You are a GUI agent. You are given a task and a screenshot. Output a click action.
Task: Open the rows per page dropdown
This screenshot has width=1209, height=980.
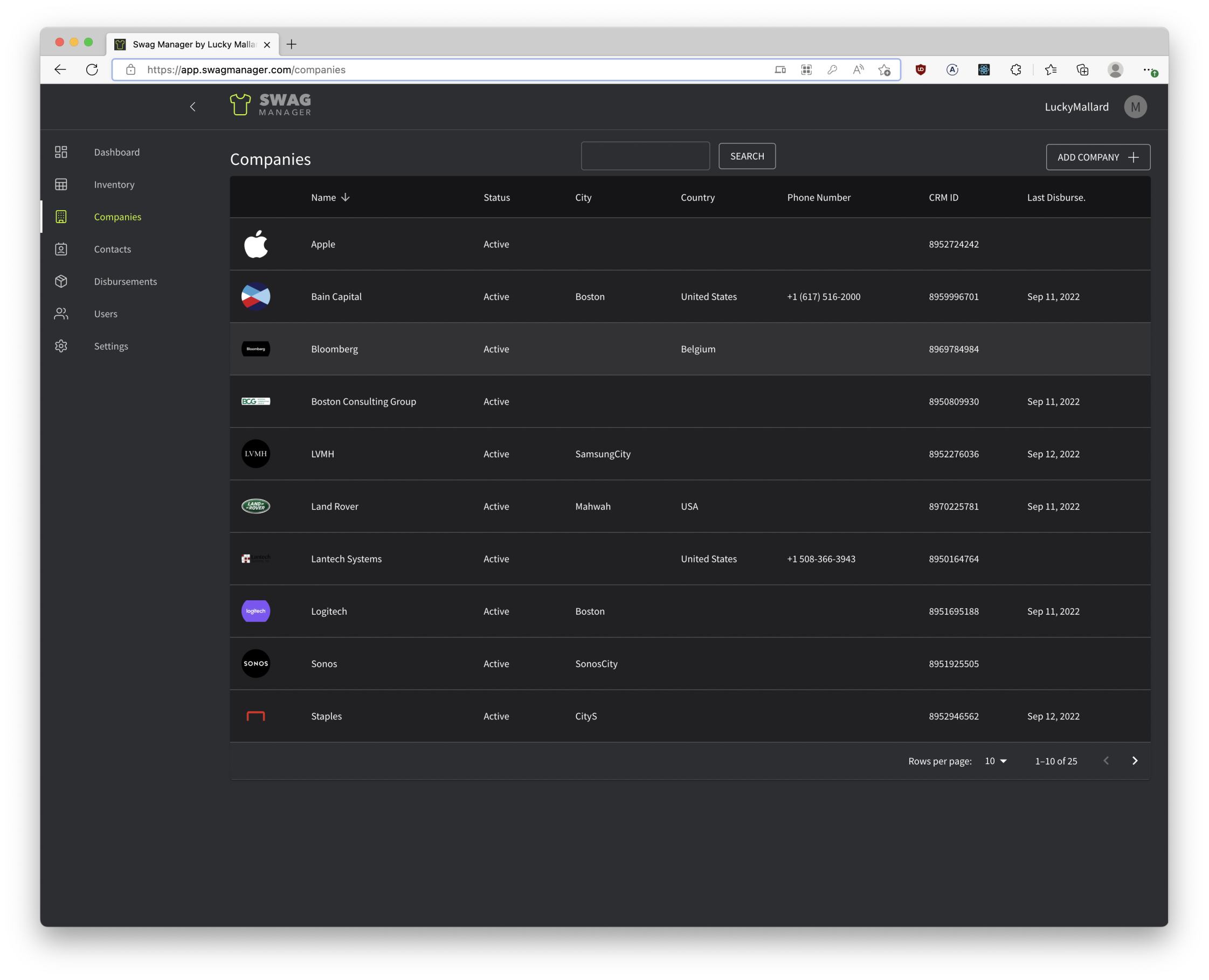[996, 761]
